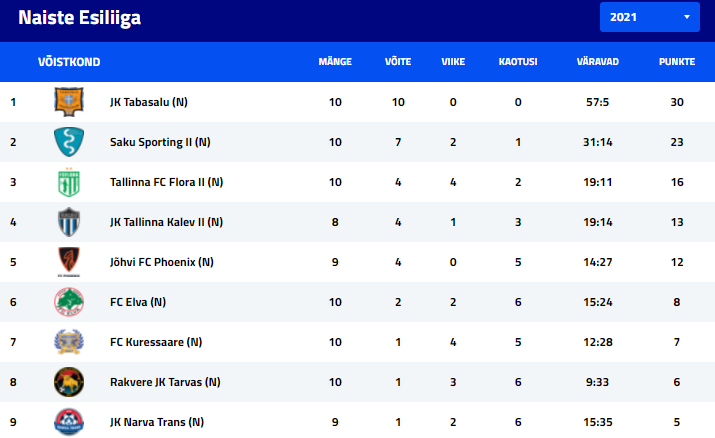Open the Saku Sporting II (N) team link
Viewport: 715px width, 438px height.
click(160, 142)
